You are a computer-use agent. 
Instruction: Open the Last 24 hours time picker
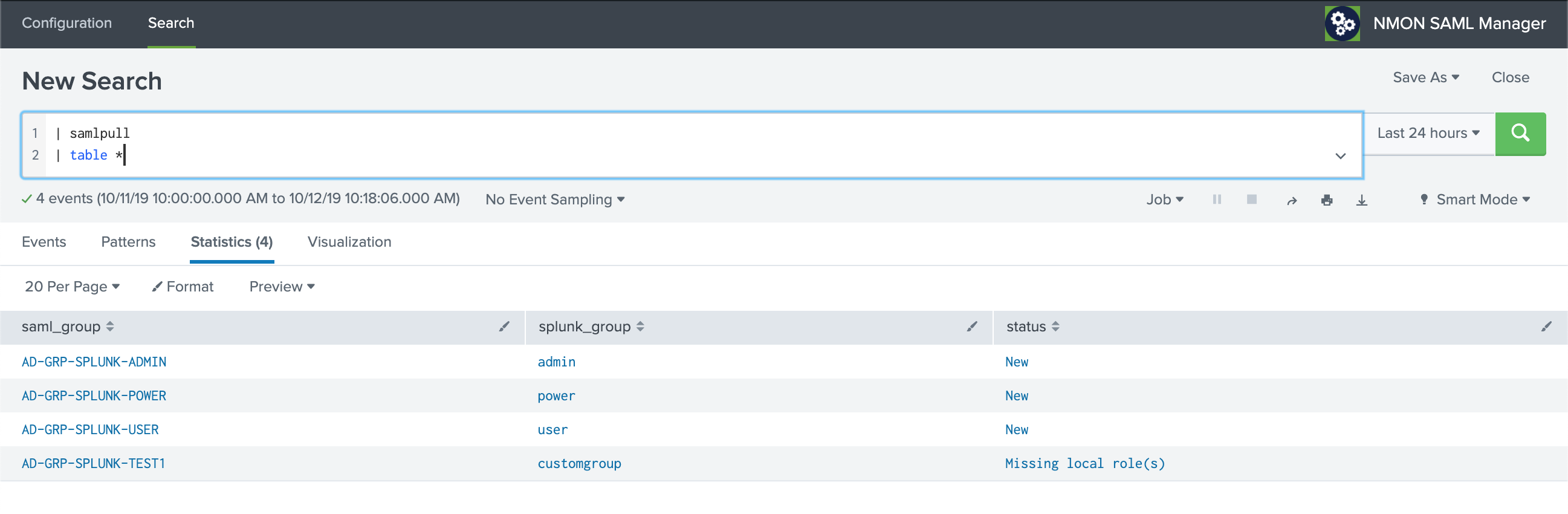1428,134
